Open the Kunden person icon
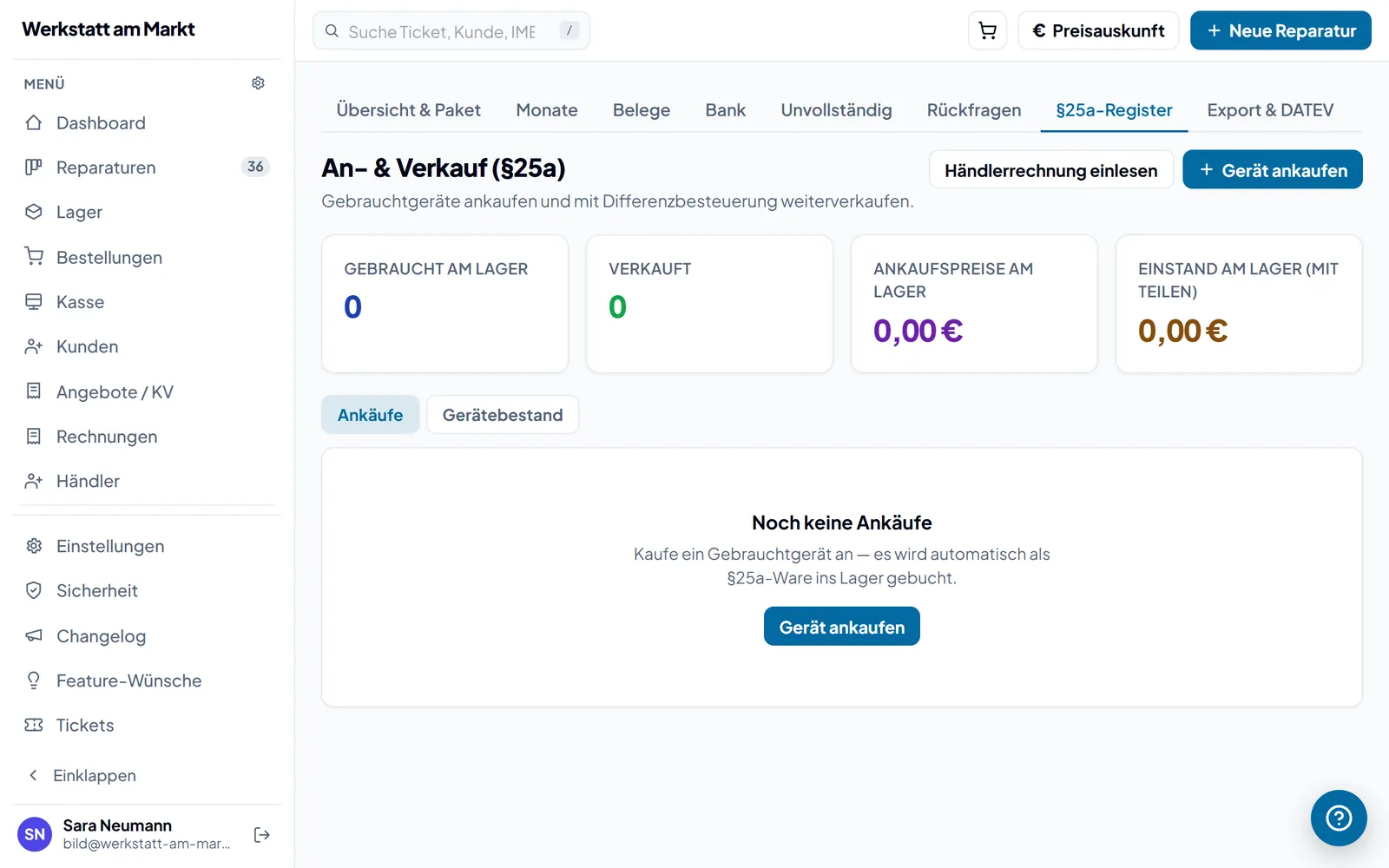Image resolution: width=1389 pixels, height=868 pixels. pyautogui.click(x=34, y=346)
